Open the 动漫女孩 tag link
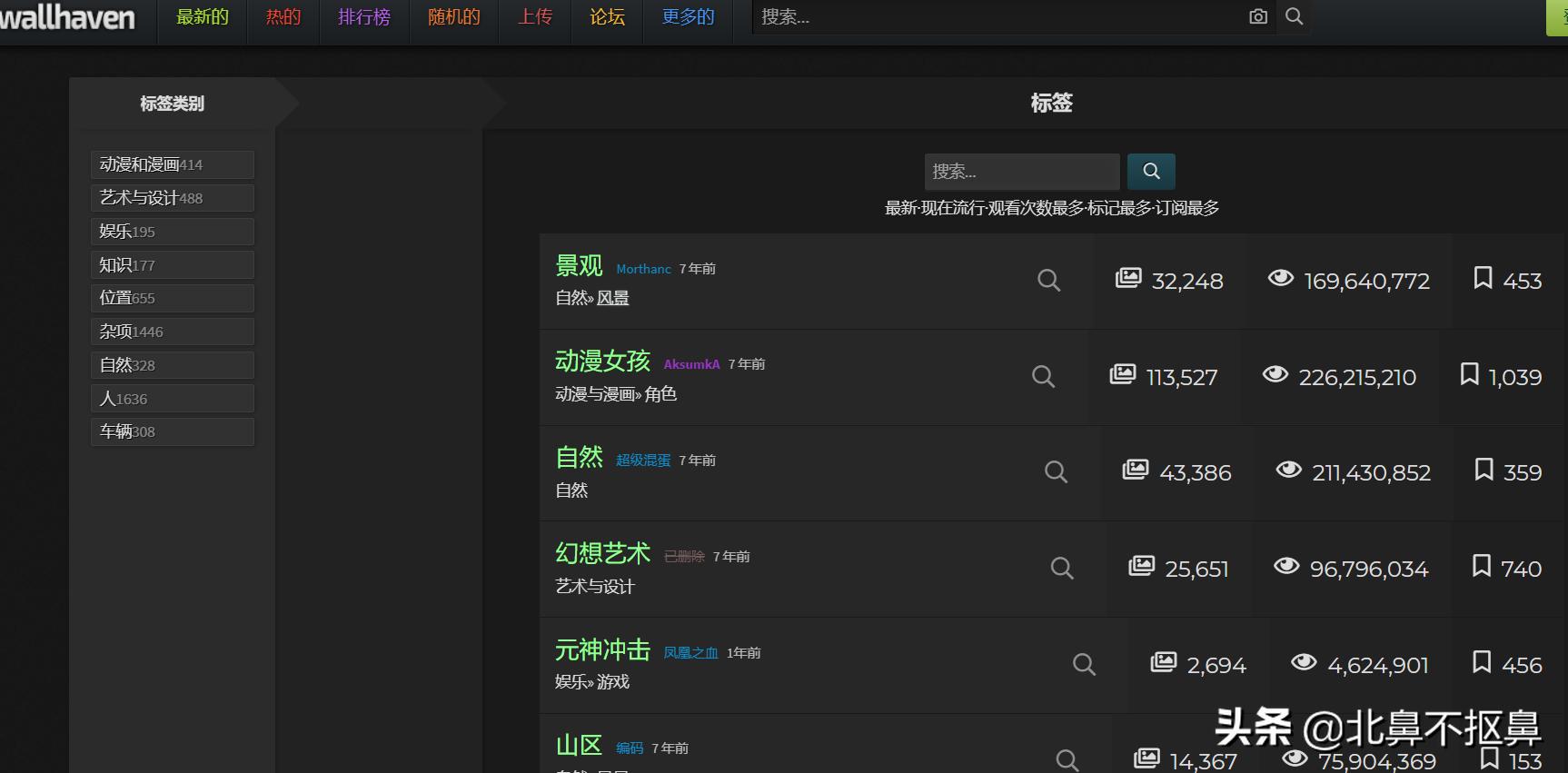Viewport: 1568px width, 773px height. click(x=602, y=362)
